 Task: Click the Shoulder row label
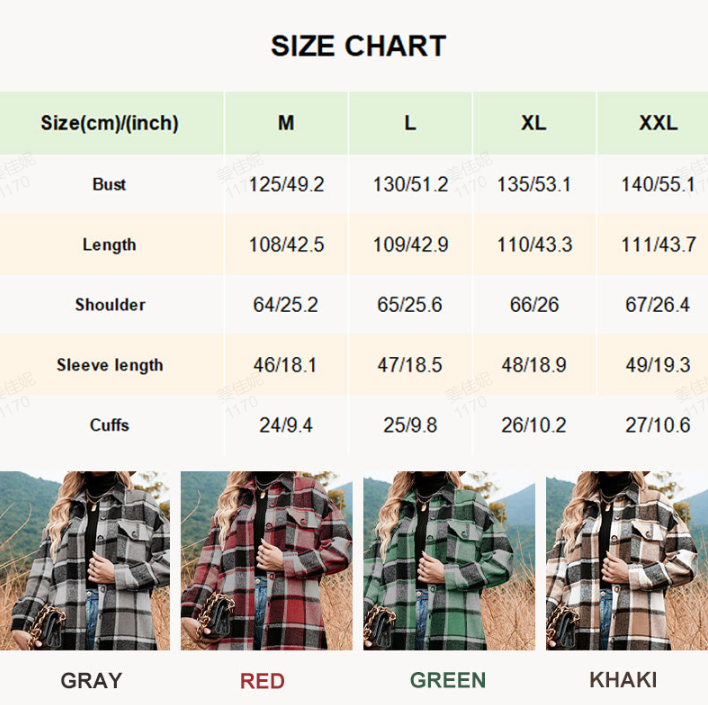110,305
